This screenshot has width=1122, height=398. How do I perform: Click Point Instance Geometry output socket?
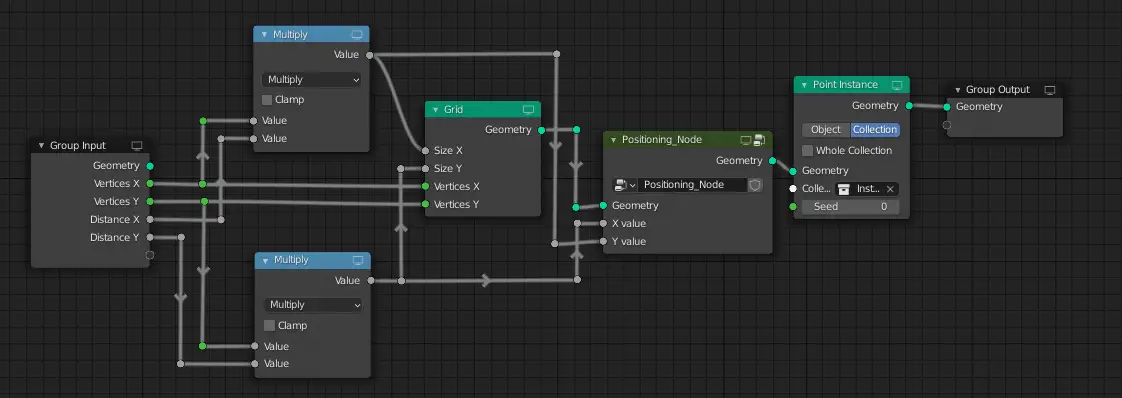(x=909, y=105)
